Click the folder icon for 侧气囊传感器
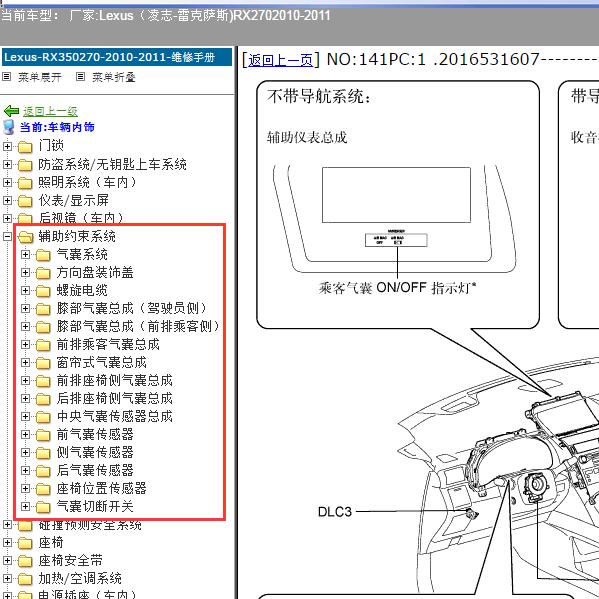 [43, 453]
